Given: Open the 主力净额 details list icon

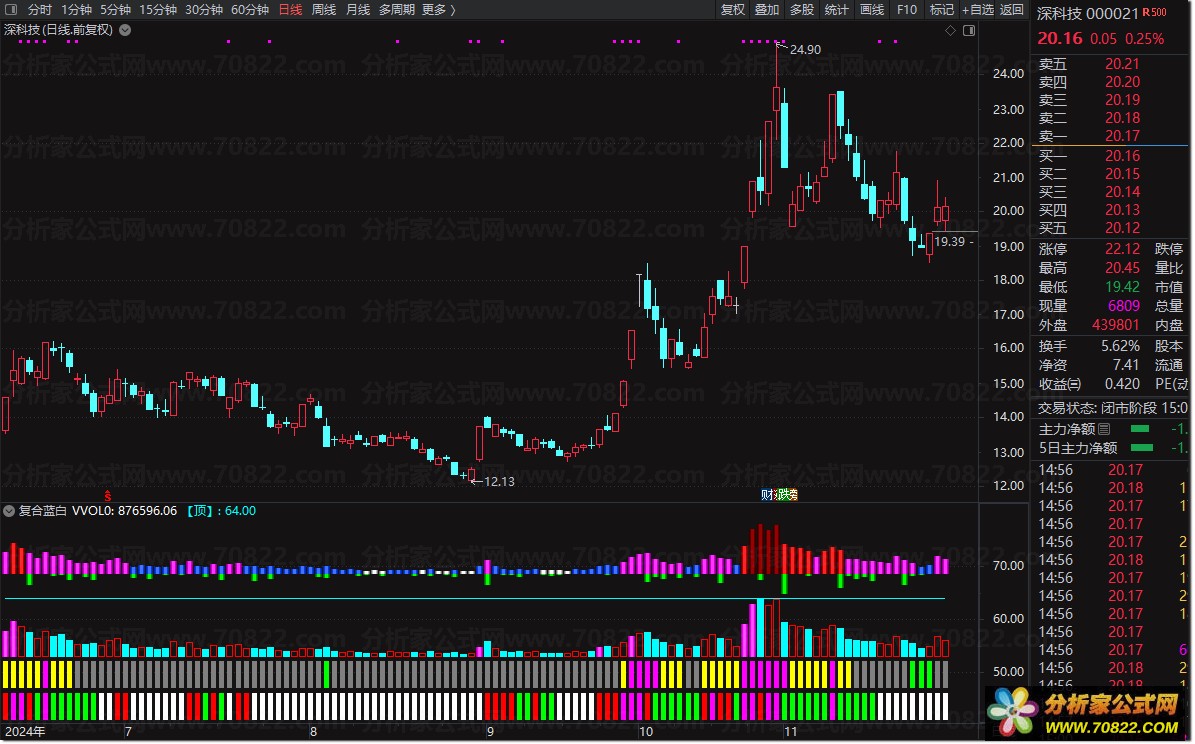Looking at the screenshot, I should (1104, 429).
